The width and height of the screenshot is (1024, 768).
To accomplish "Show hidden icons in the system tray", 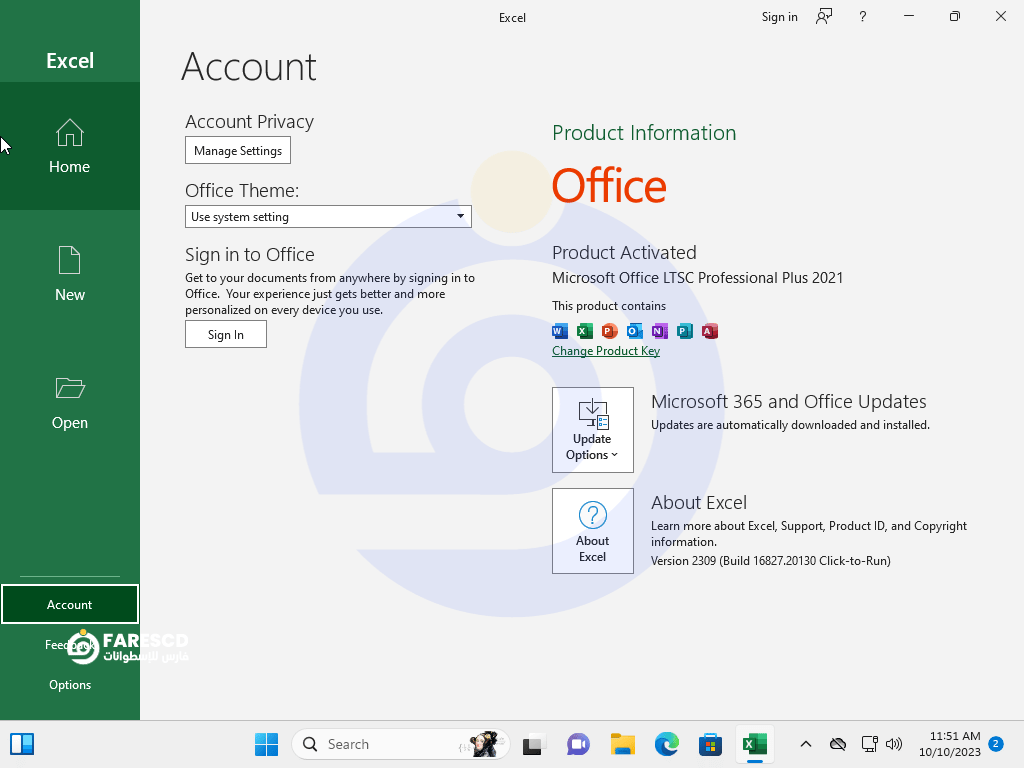I will pos(806,744).
